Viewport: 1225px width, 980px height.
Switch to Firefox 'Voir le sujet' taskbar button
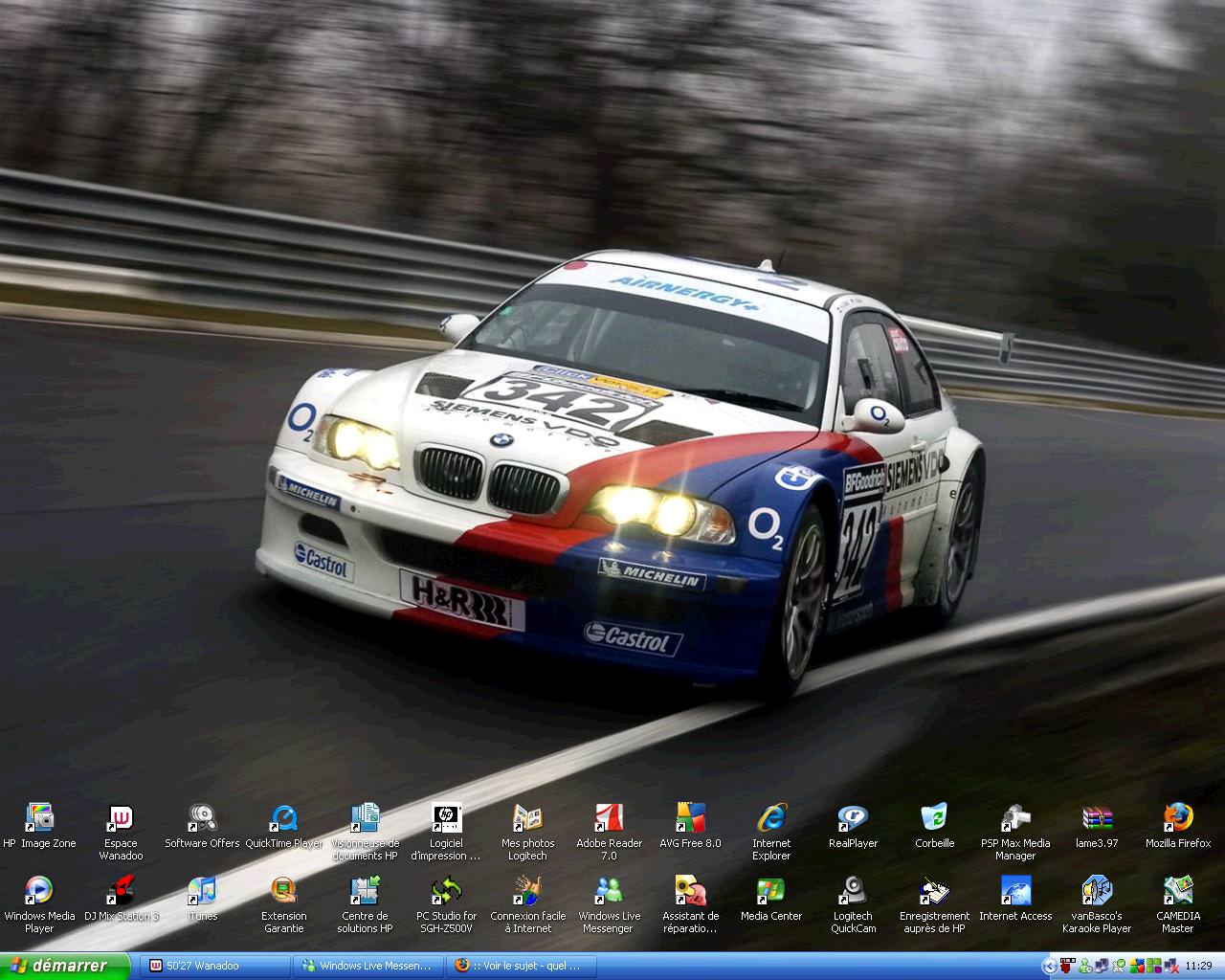(523, 966)
